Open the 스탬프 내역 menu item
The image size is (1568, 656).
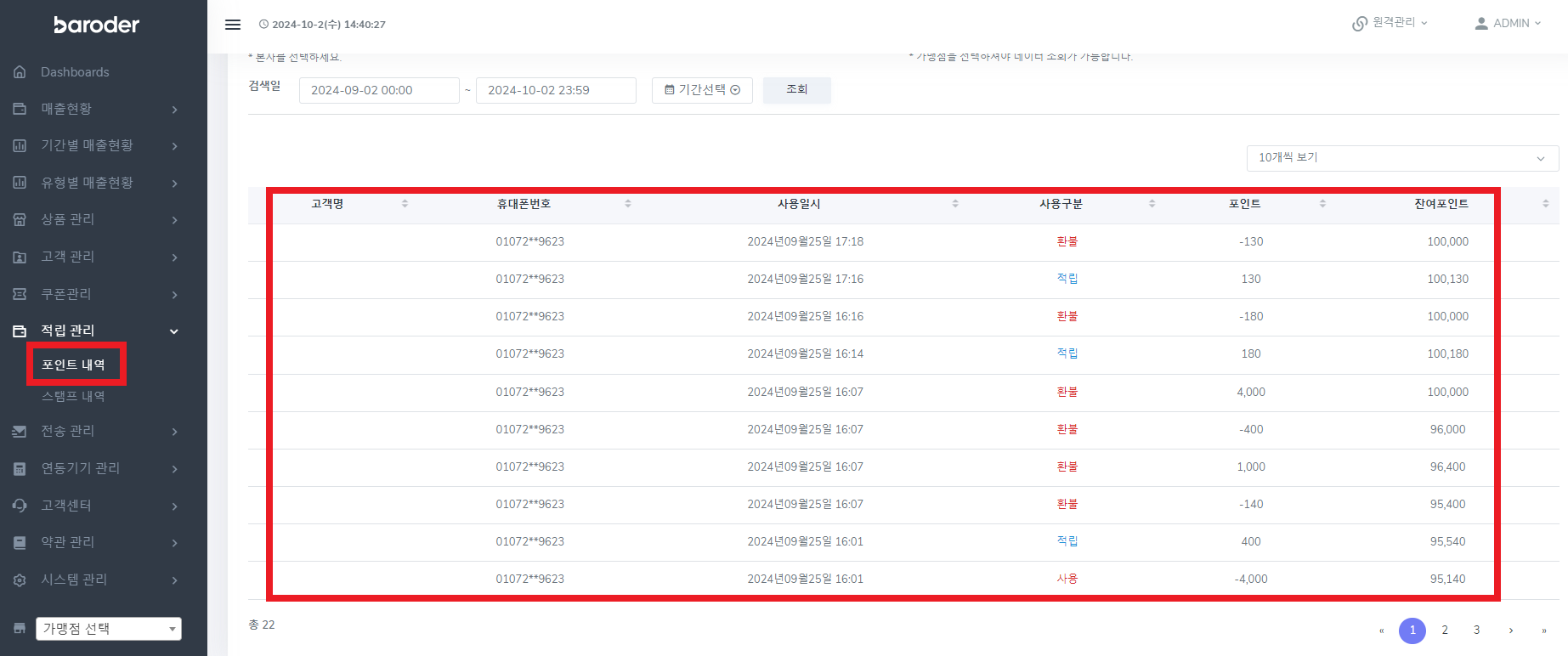pos(74,397)
